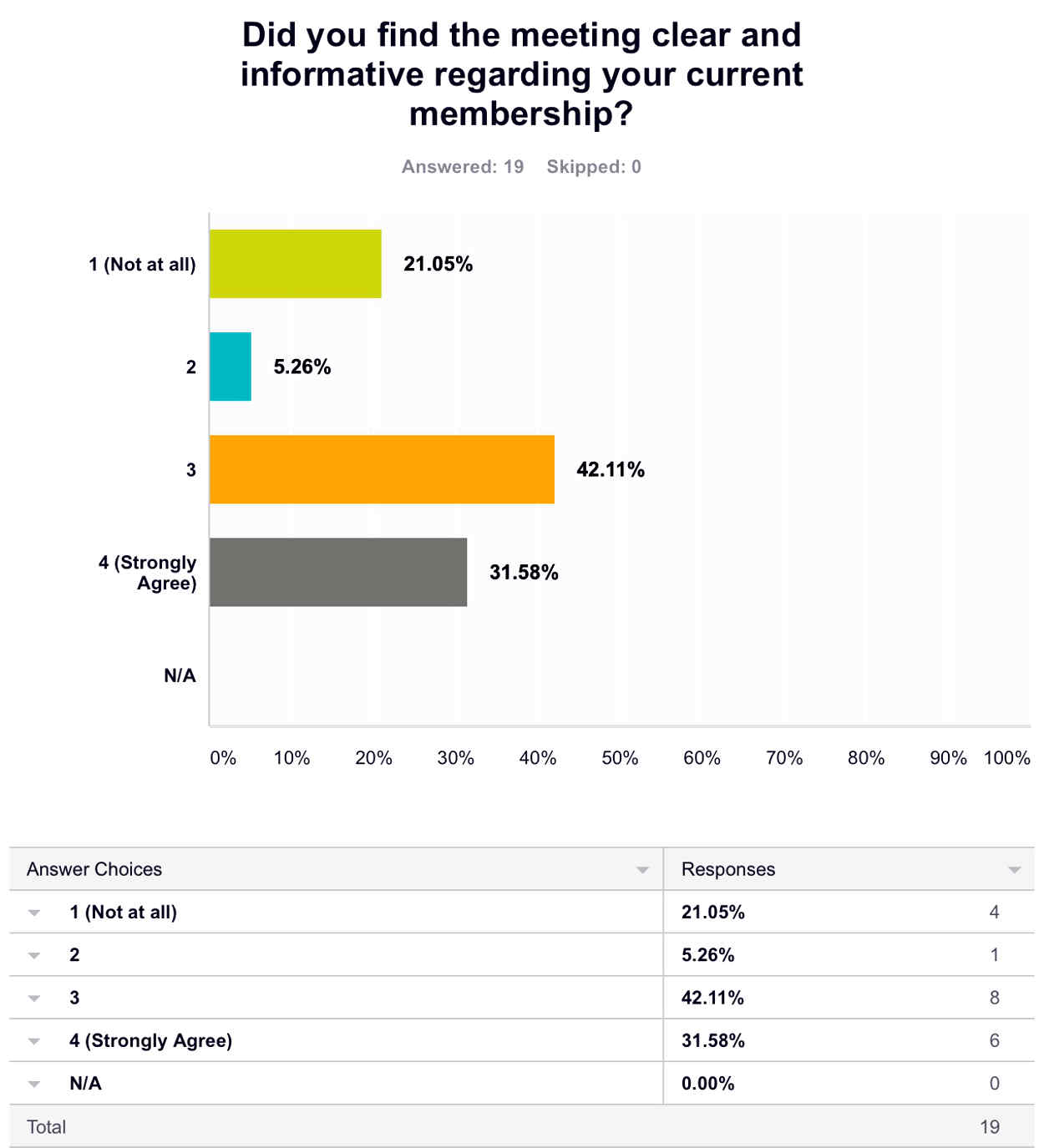Click the 21.05% cell in the Responses table
This screenshot has height=1148, width=1044.
(x=712, y=913)
